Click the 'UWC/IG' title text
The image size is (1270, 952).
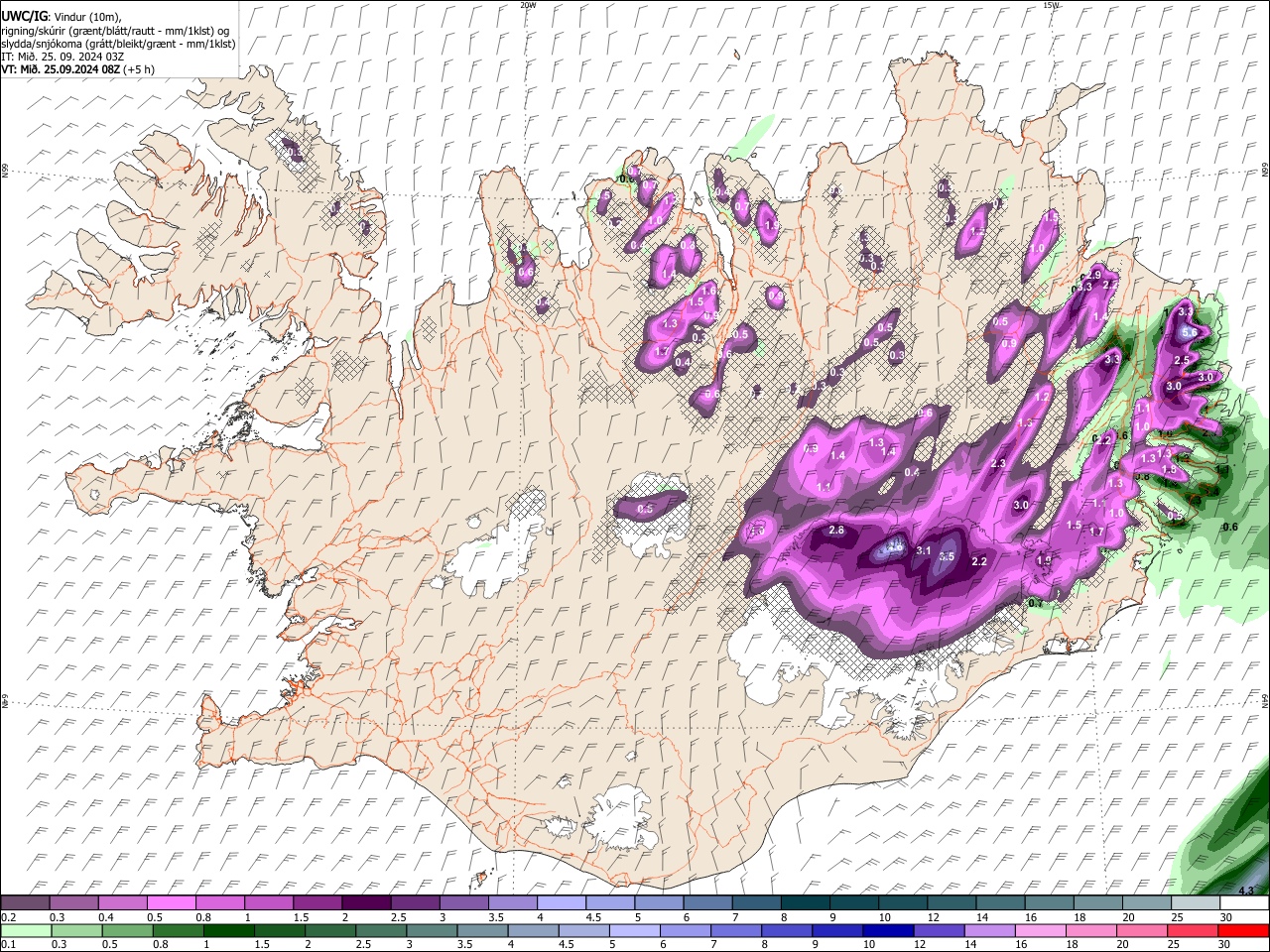tap(23, 15)
